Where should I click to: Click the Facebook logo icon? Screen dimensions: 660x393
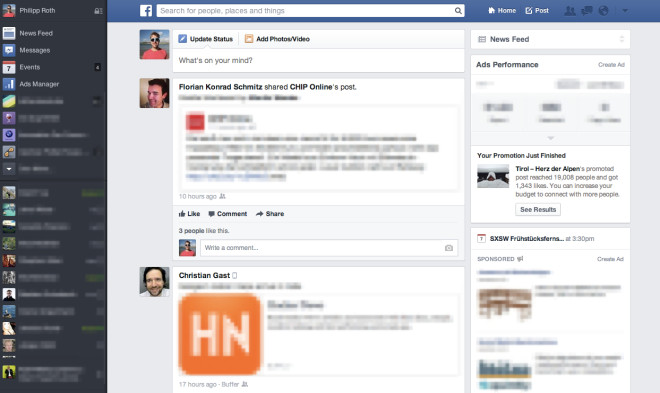pos(146,11)
